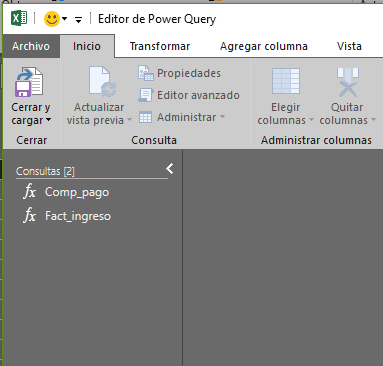Click the Actualizar vista previa icon

[103, 82]
